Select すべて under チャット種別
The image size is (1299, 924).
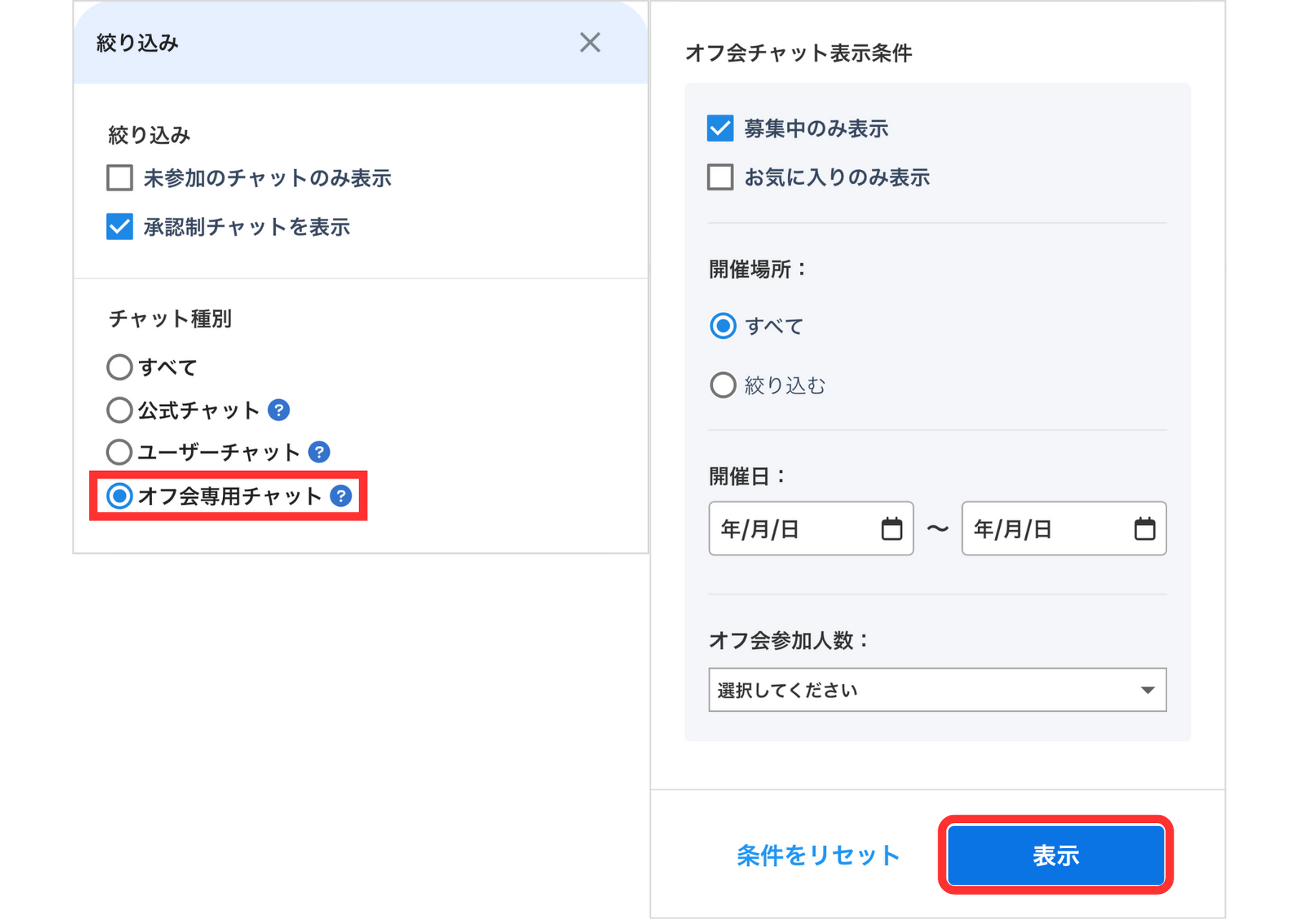pyautogui.click(x=120, y=367)
